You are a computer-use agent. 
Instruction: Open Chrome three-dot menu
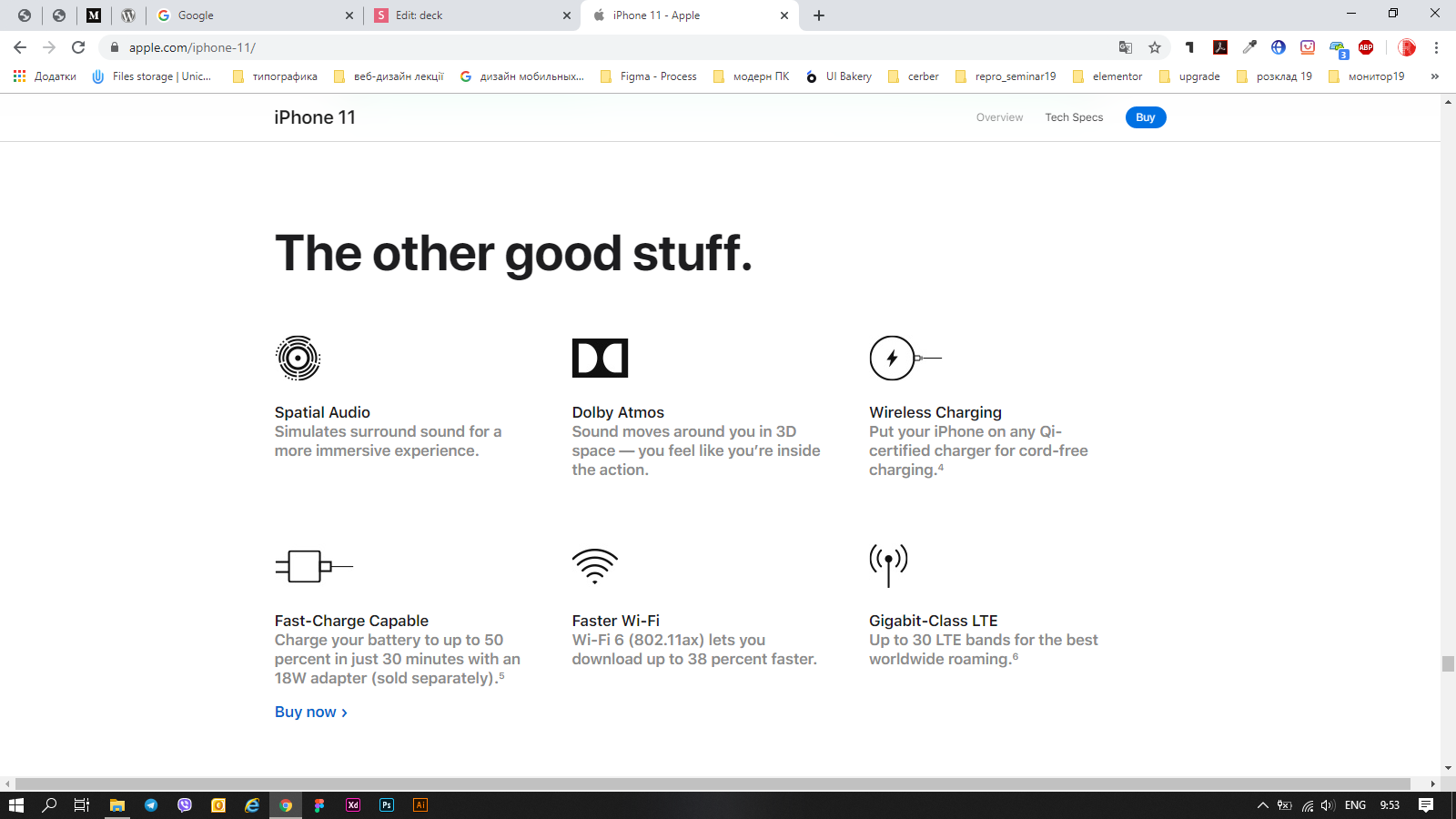click(x=1436, y=47)
